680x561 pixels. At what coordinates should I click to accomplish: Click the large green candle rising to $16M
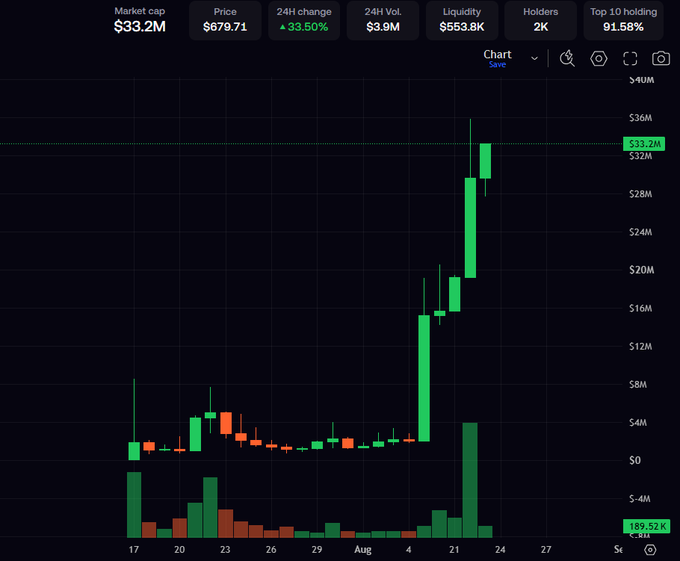click(424, 378)
